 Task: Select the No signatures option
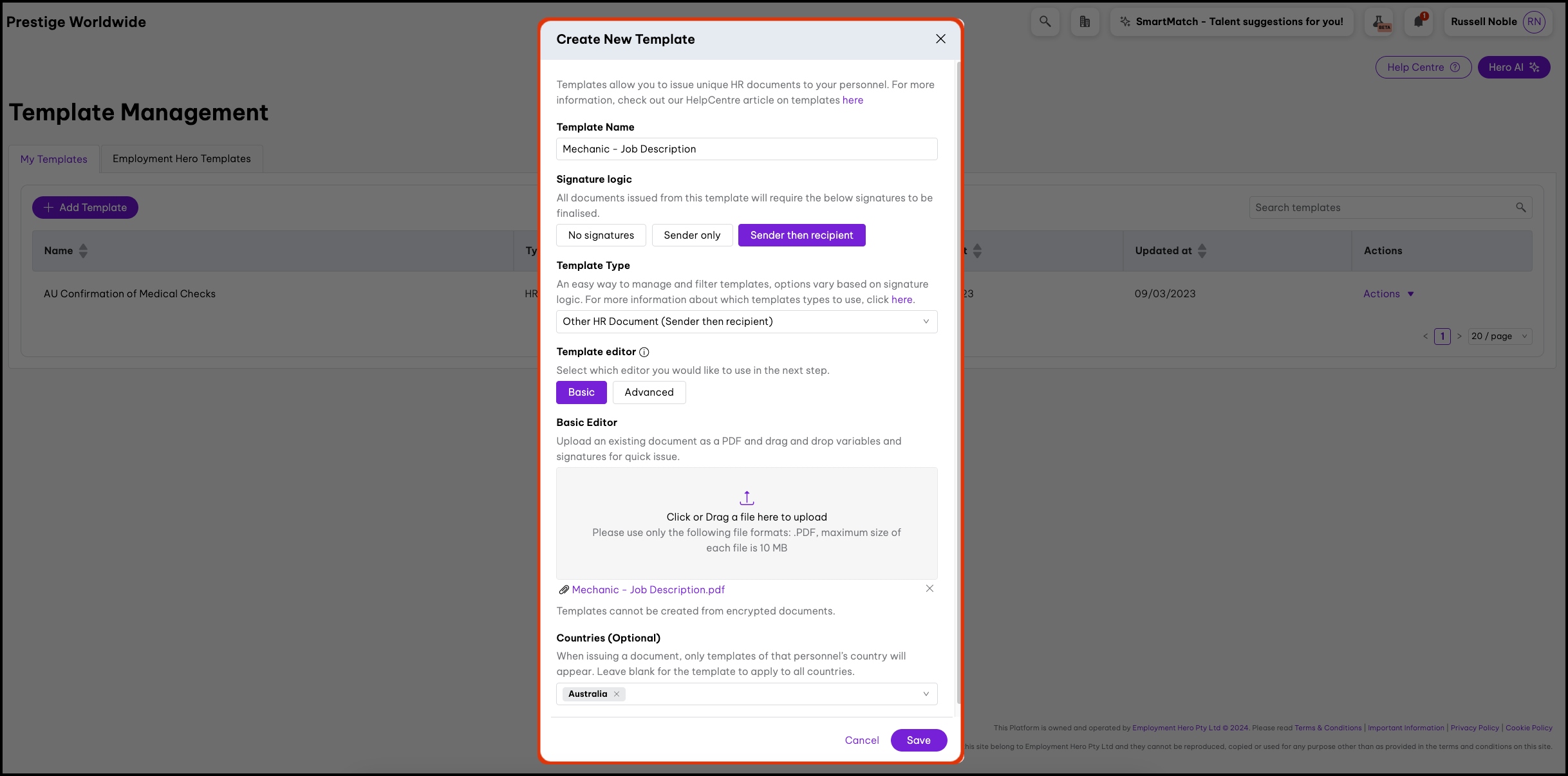pyautogui.click(x=601, y=236)
